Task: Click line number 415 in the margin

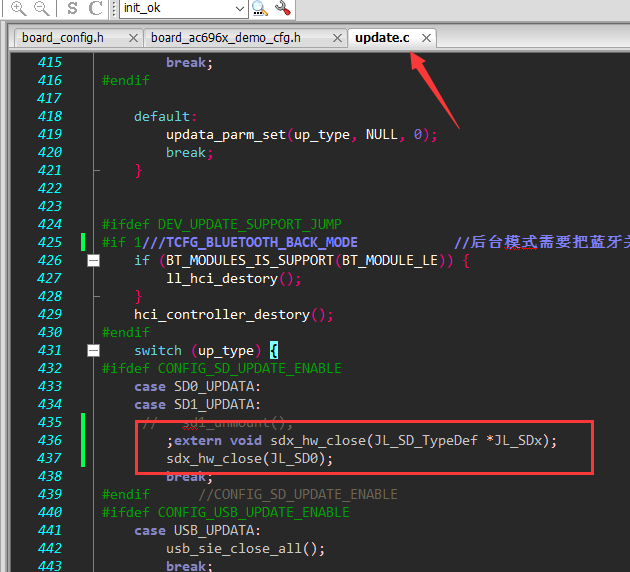Action: click(x=50, y=62)
